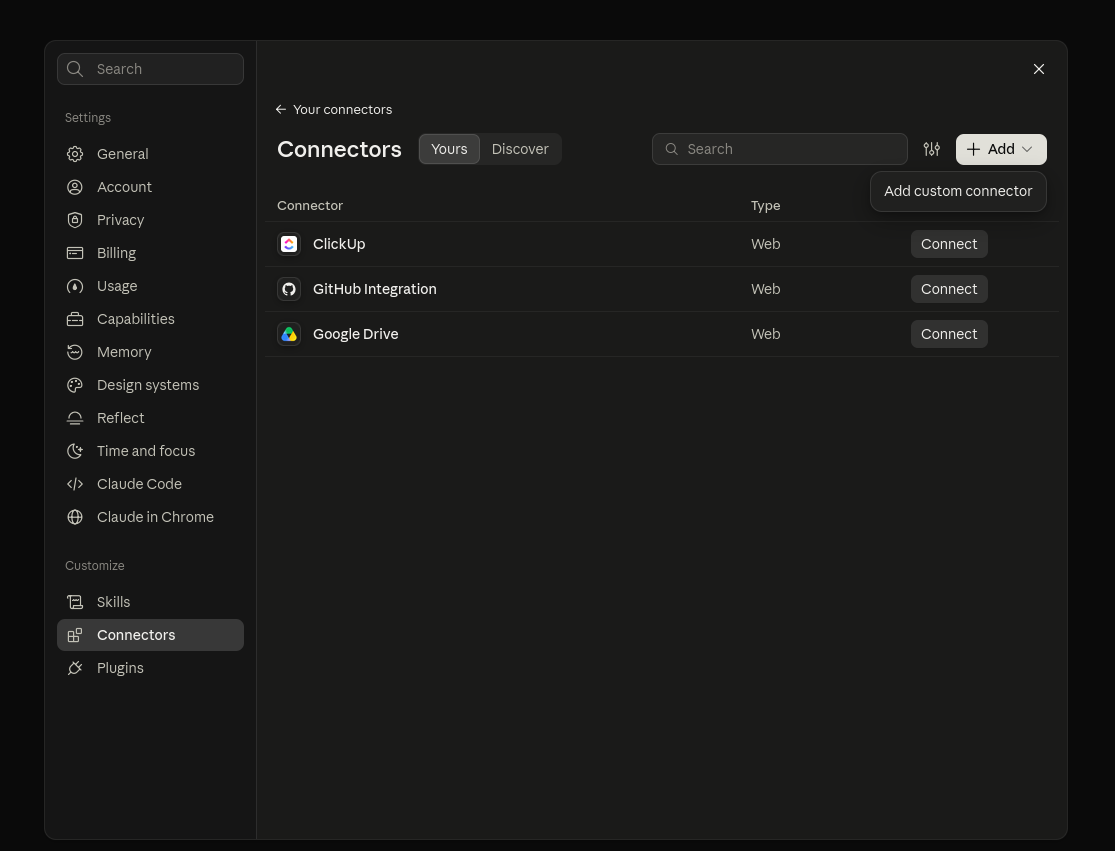This screenshot has height=851, width=1115.
Task: Go to Claude in Chrome globe icon
Action: point(75,517)
